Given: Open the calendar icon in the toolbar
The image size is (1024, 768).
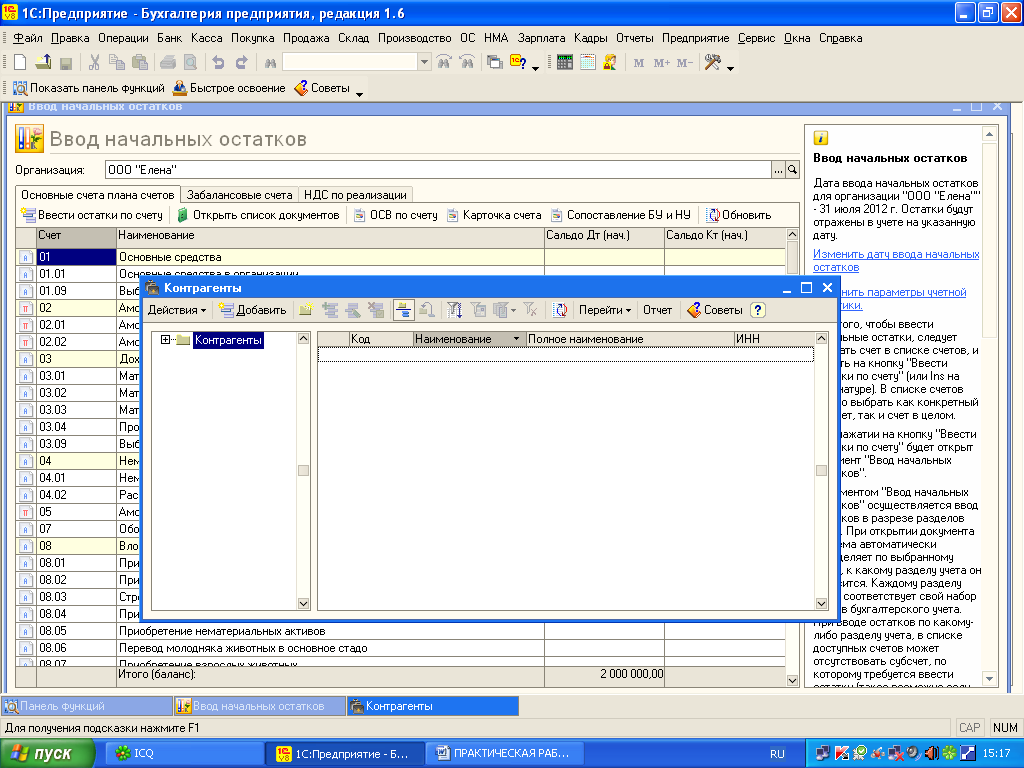Looking at the screenshot, I should pyautogui.click(x=588, y=63).
